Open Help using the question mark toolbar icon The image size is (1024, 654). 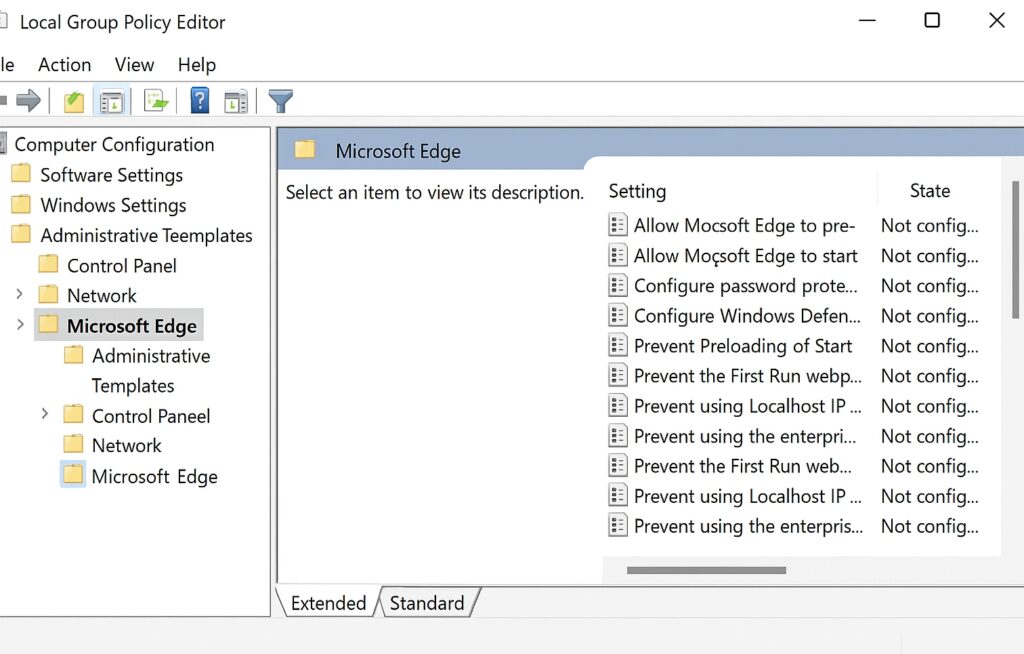point(199,100)
